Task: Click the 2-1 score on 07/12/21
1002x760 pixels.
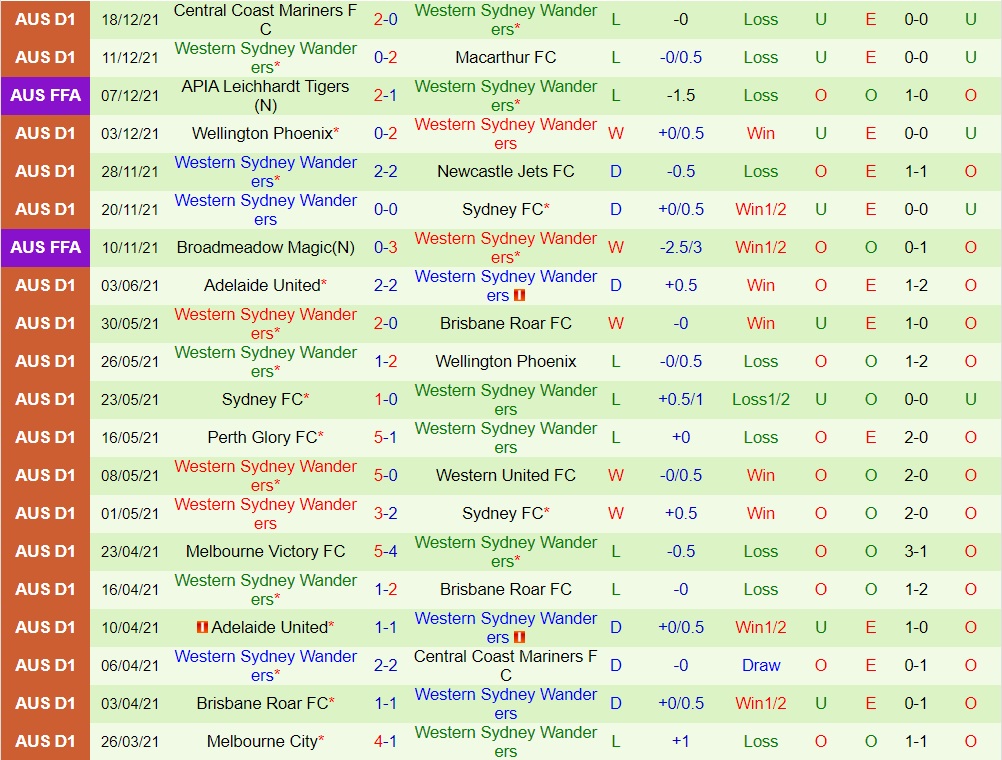Action: [x=385, y=96]
